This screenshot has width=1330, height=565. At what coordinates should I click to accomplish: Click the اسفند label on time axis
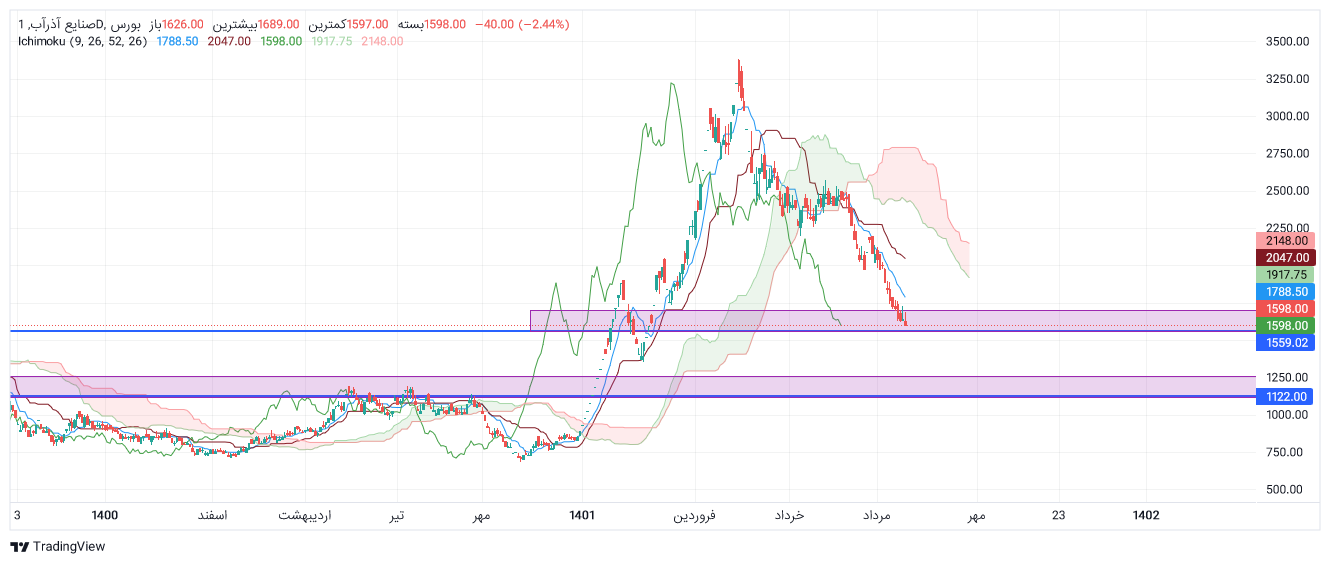212,515
